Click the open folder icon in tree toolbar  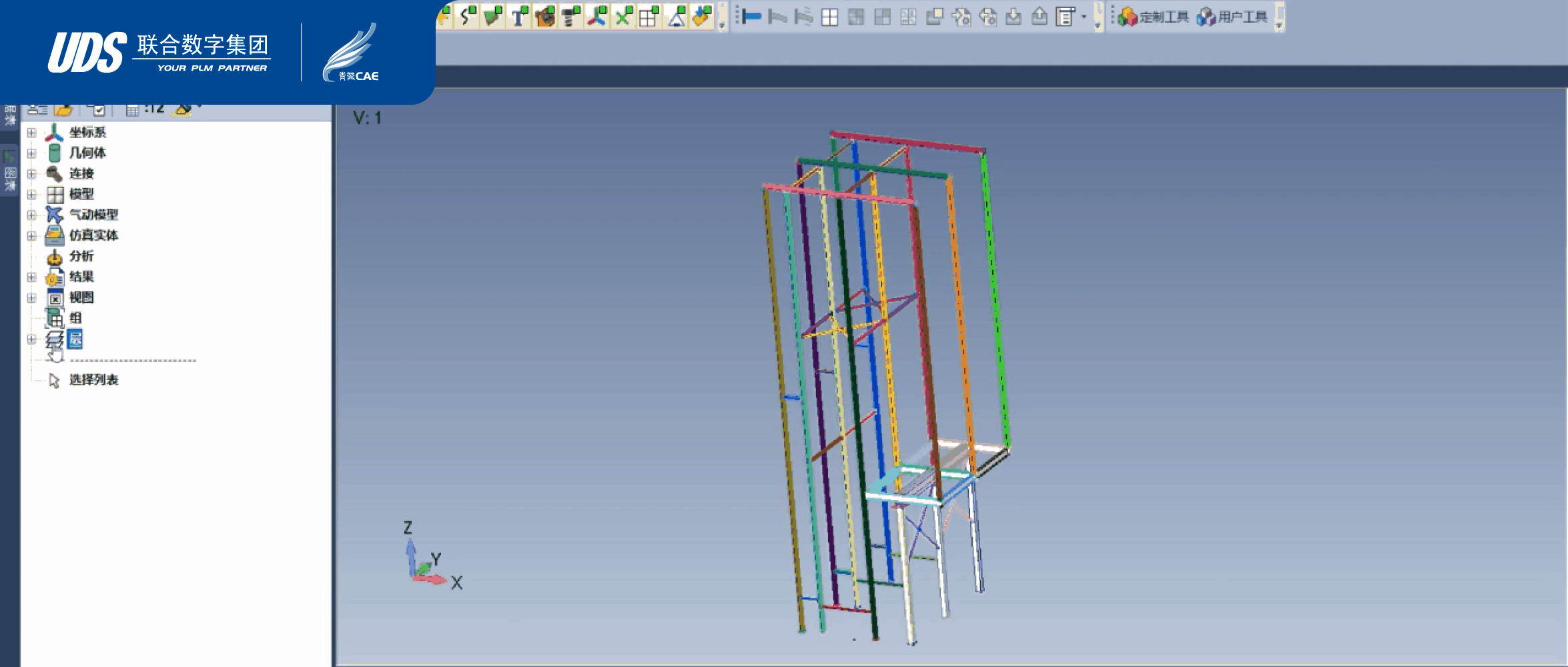pyautogui.click(x=64, y=109)
